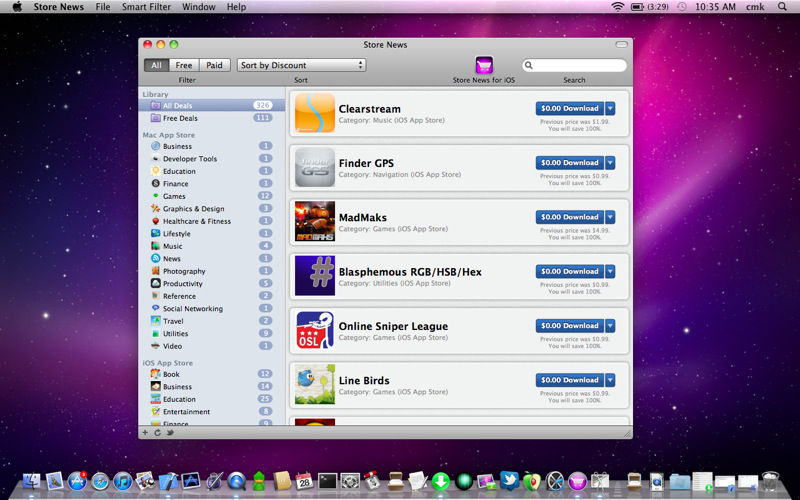Viewport: 800px width, 500px height.
Task: Select Book under iOS App Store
Action: (x=212, y=374)
